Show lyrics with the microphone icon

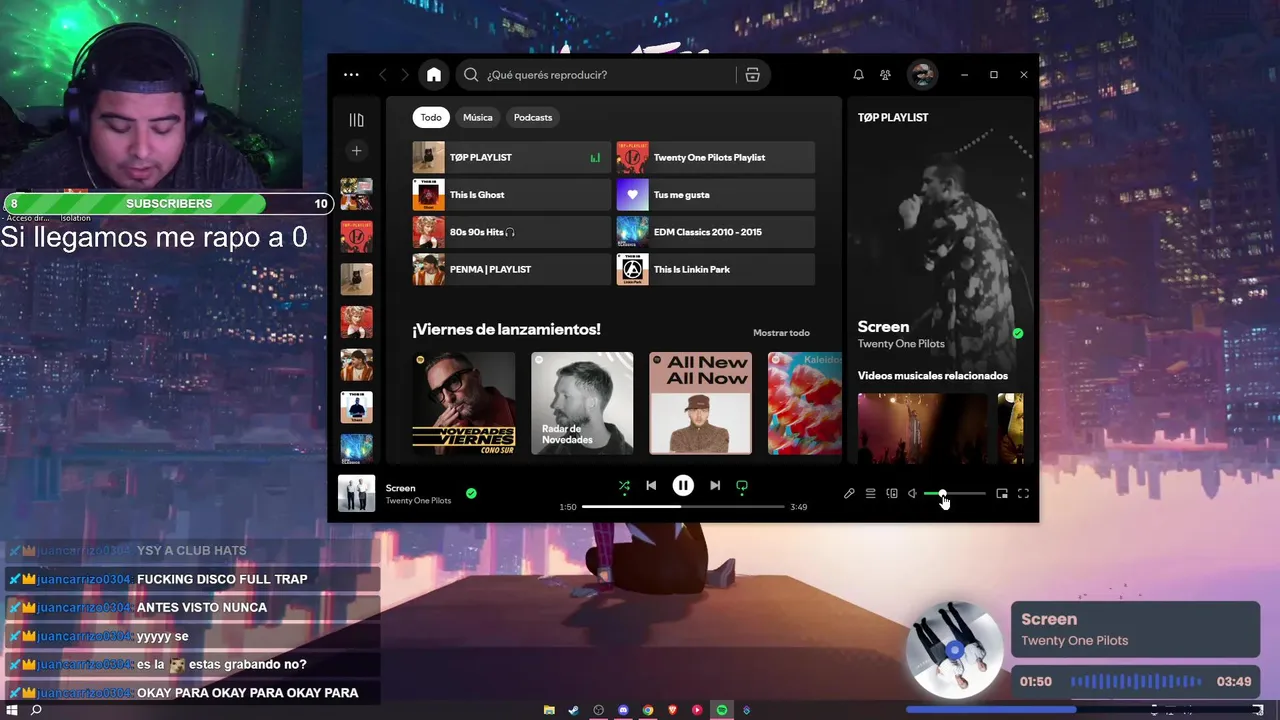[x=849, y=494]
